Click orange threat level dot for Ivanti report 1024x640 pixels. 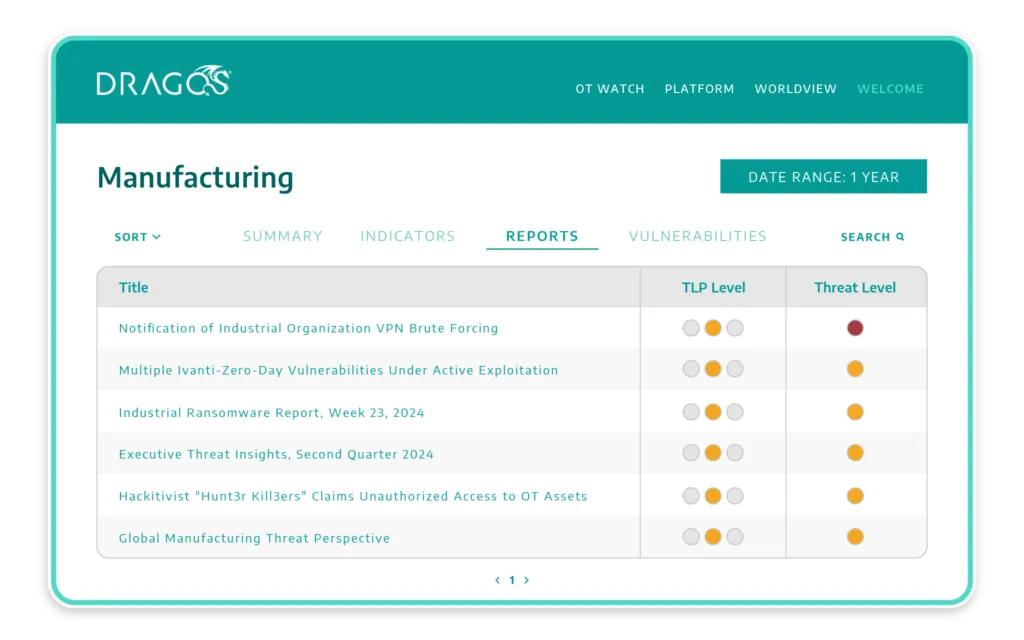(x=855, y=369)
